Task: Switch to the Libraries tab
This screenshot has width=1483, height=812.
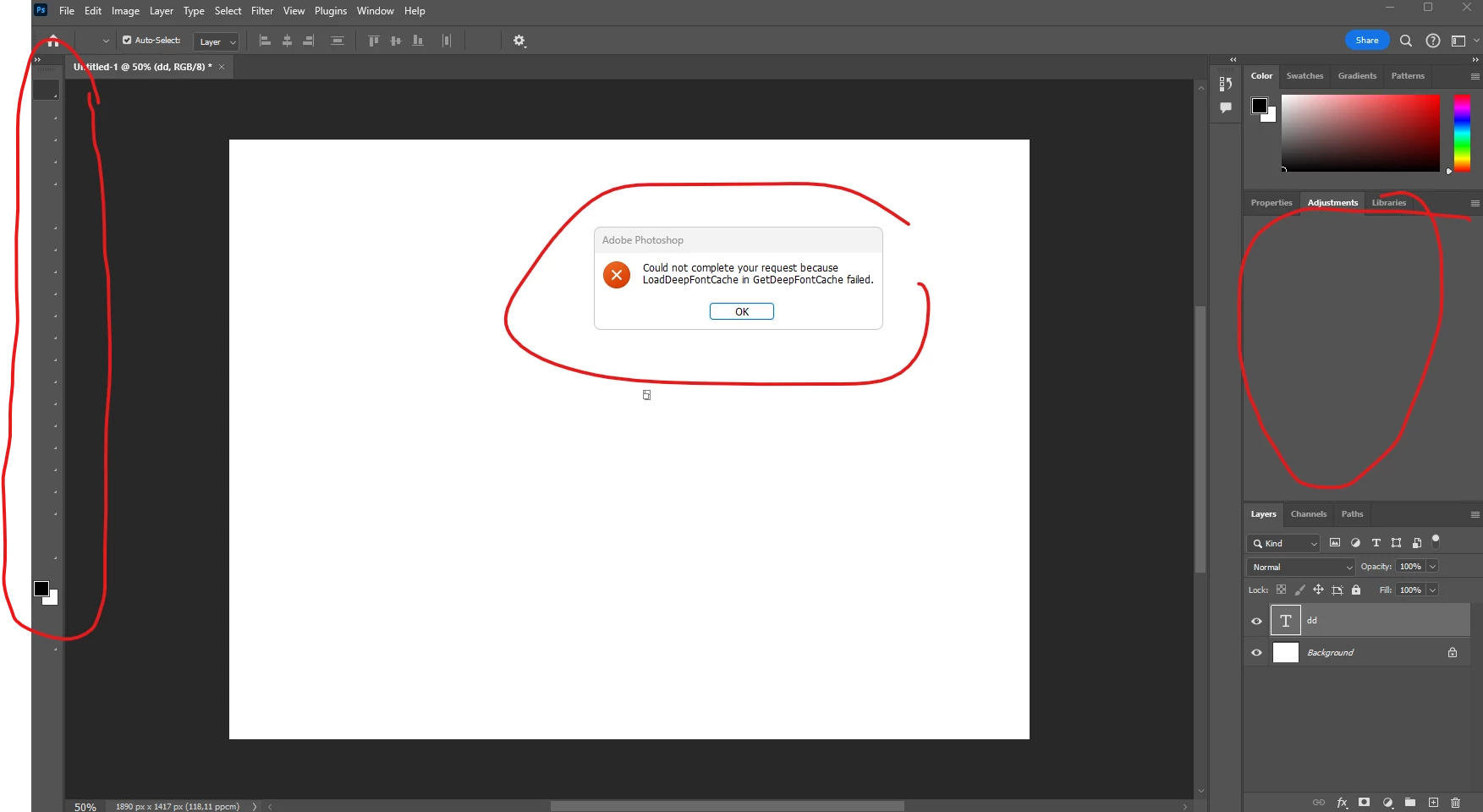Action: pos(1388,203)
